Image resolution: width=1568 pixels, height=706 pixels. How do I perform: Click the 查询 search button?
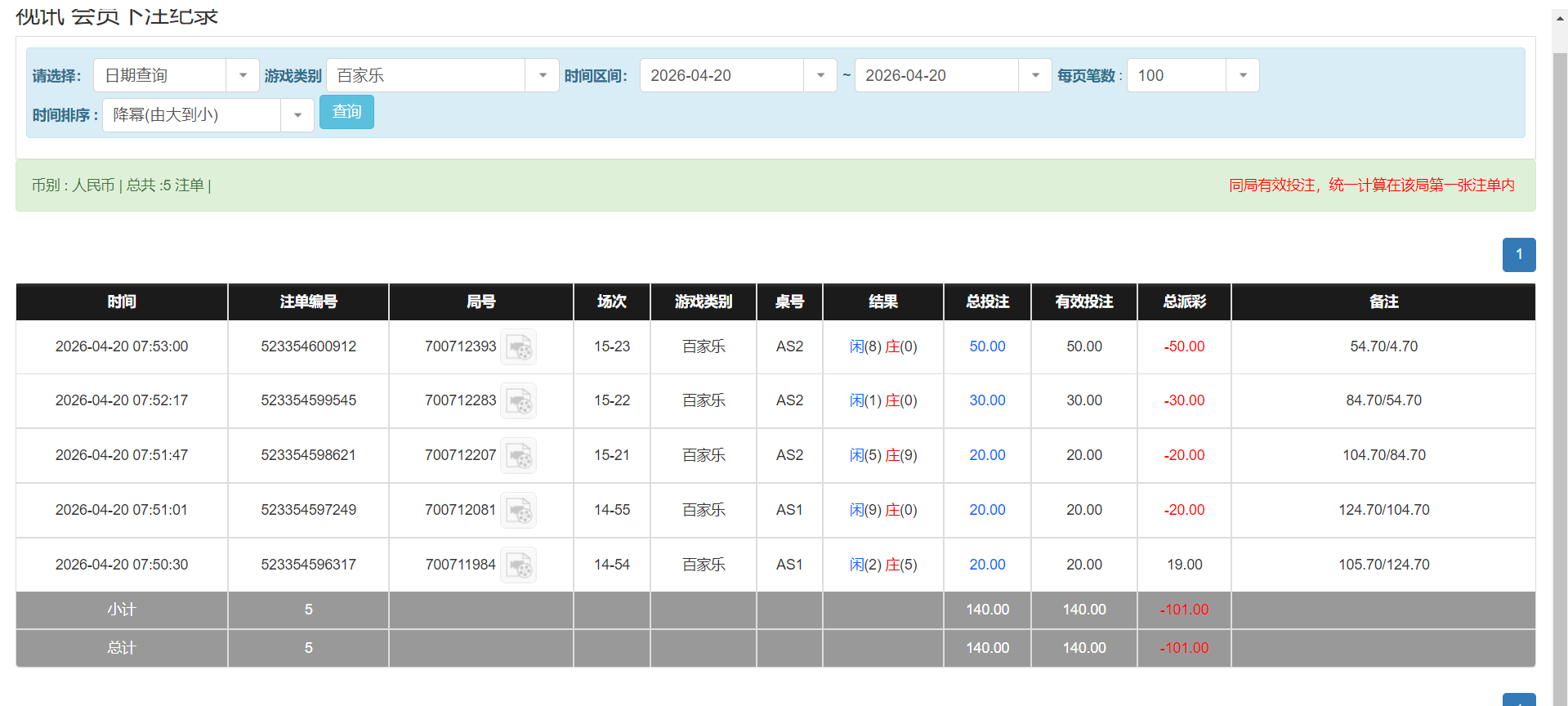346,112
